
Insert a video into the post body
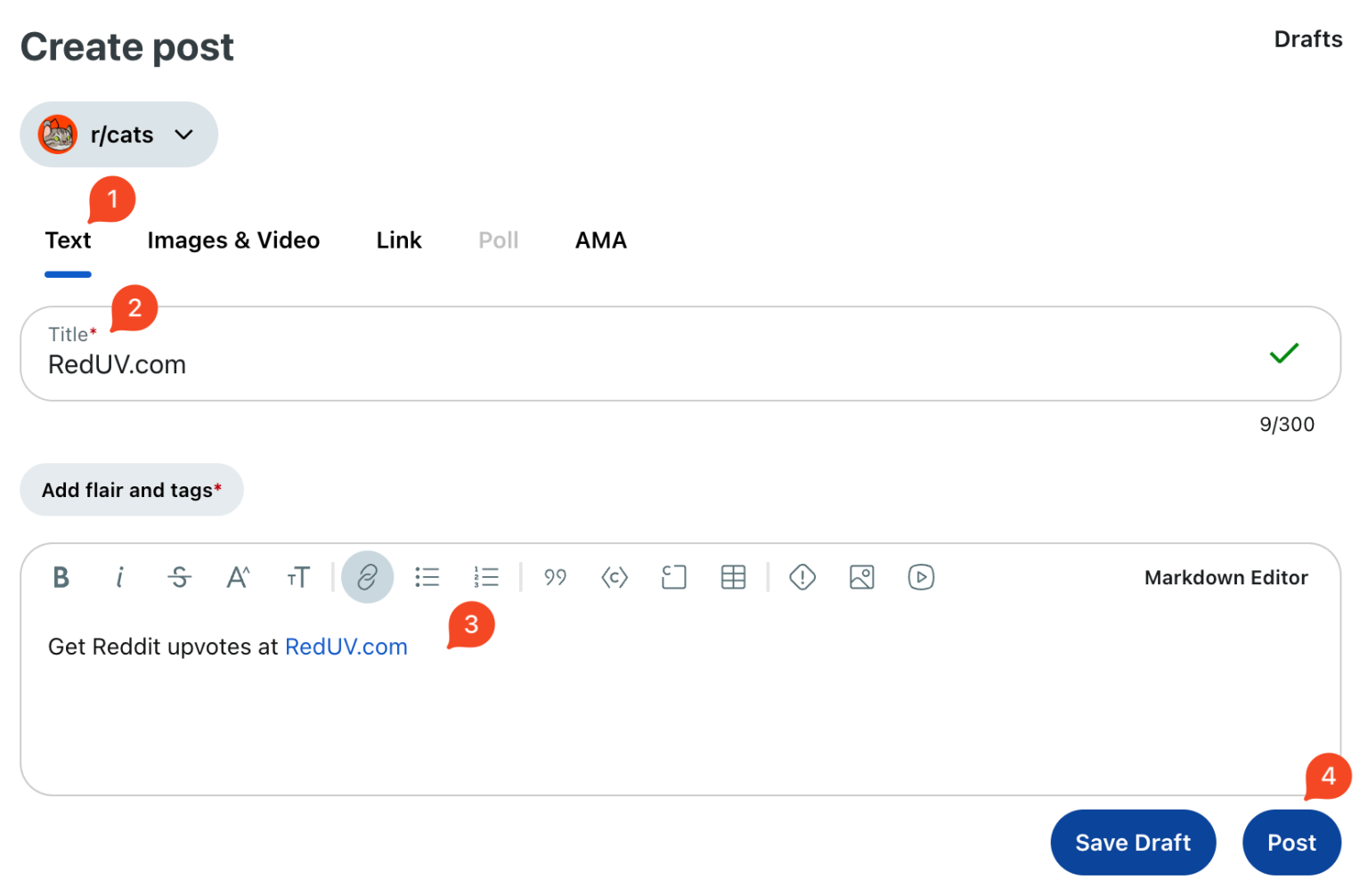coord(921,577)
